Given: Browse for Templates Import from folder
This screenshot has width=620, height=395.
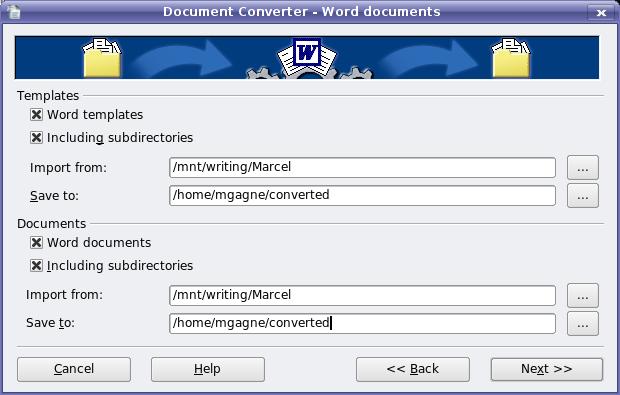Looking at the screenshot, I should (x=583, y=168).
